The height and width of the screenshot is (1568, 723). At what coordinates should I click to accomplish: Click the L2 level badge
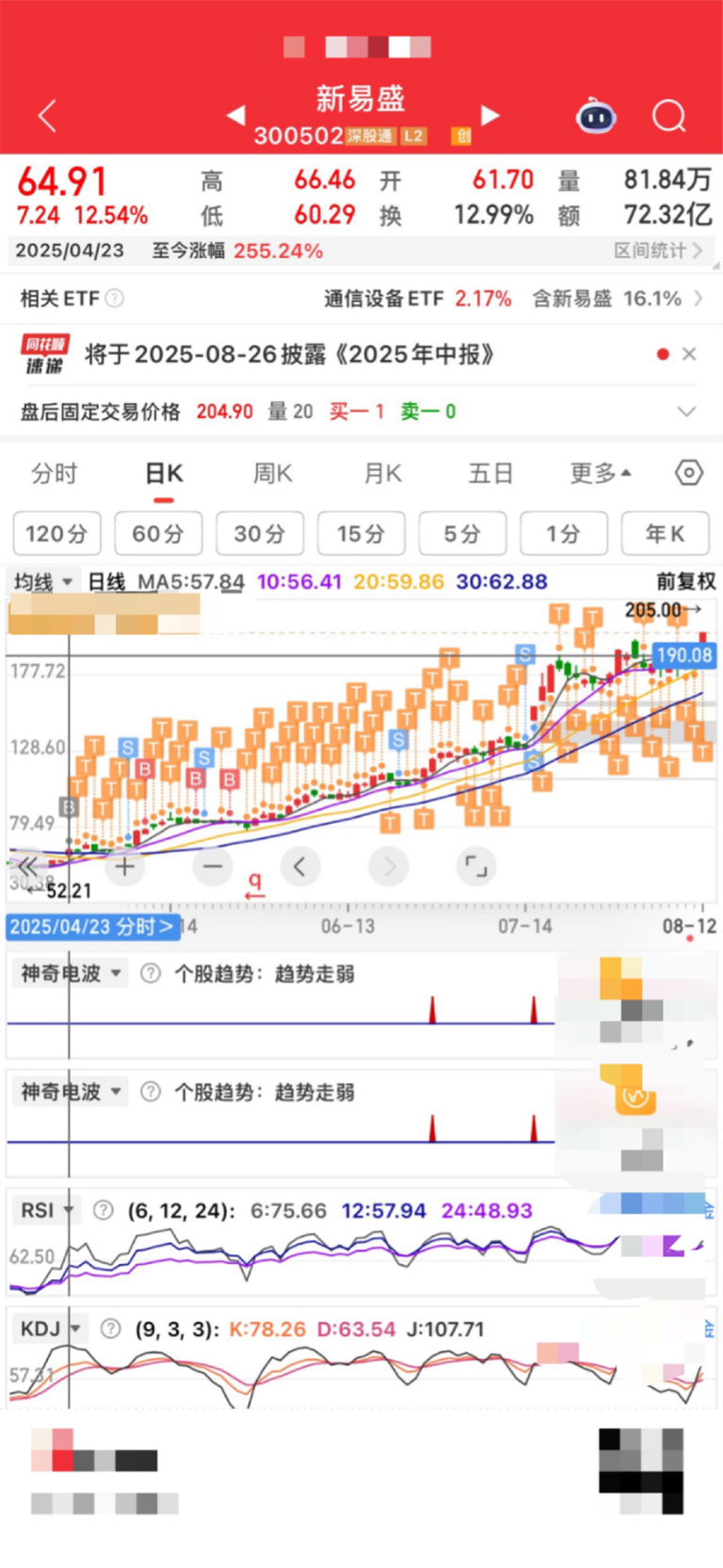click(413, 136)
